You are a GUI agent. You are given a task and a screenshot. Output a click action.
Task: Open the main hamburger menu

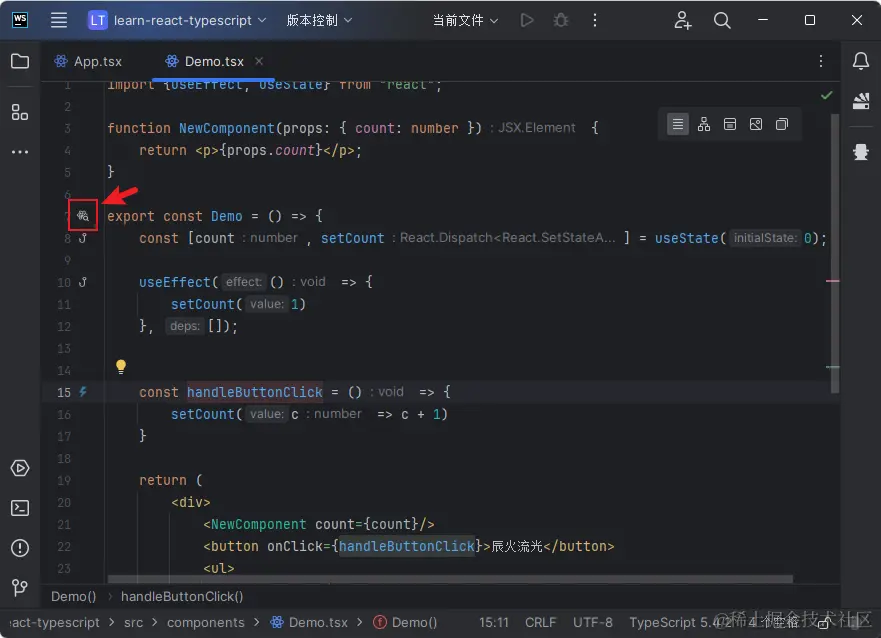[57, 20]
